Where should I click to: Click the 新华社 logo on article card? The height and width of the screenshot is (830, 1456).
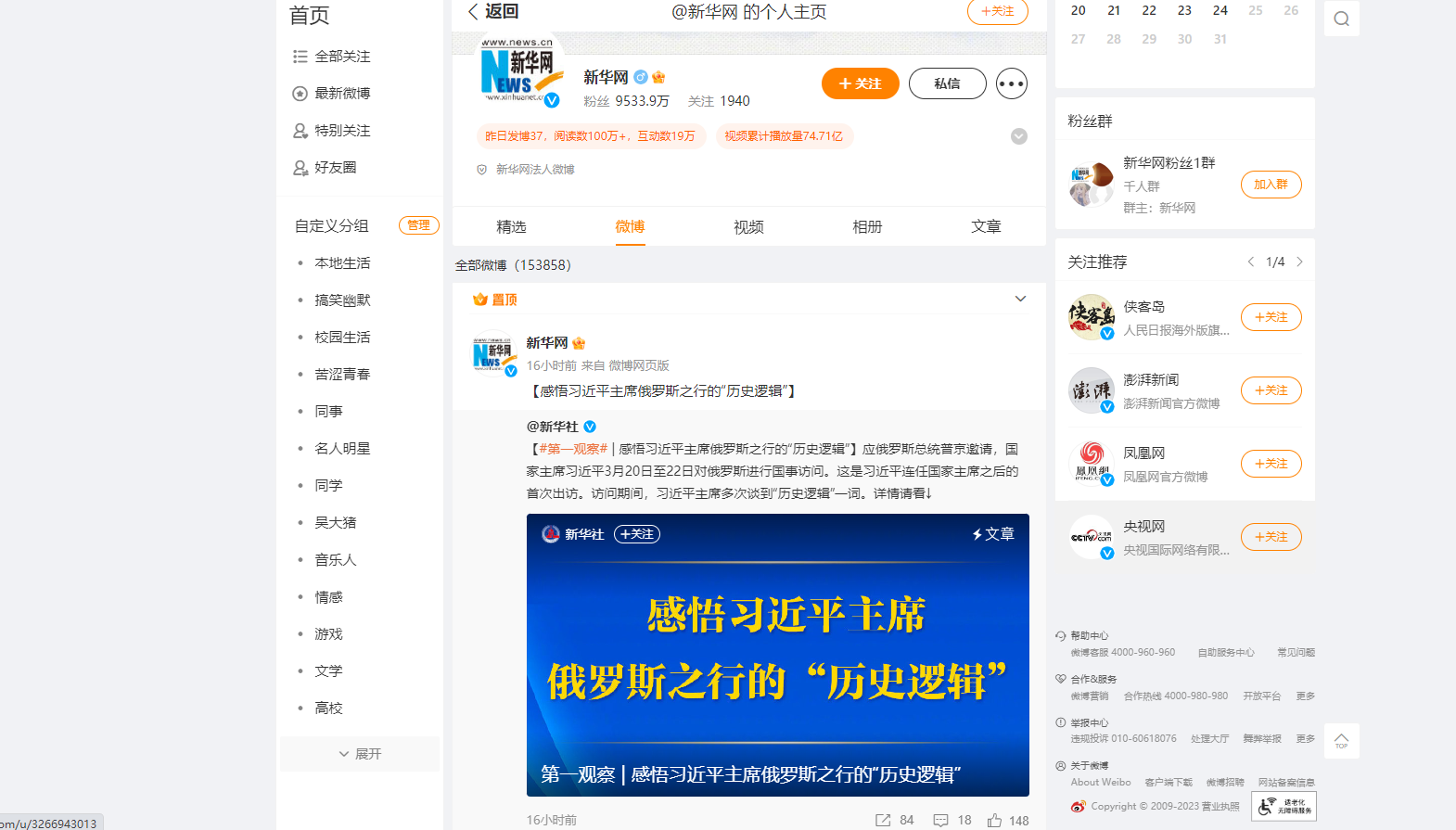(x=551, y=534)
